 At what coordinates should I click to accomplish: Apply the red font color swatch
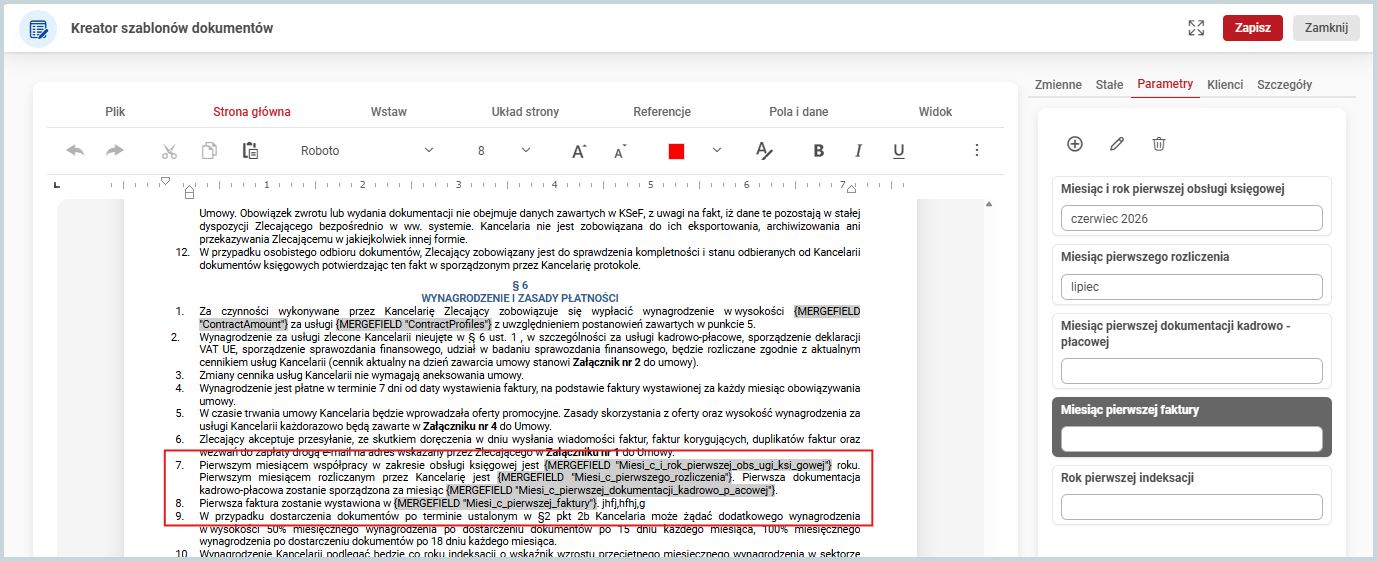tap(676, 151)
